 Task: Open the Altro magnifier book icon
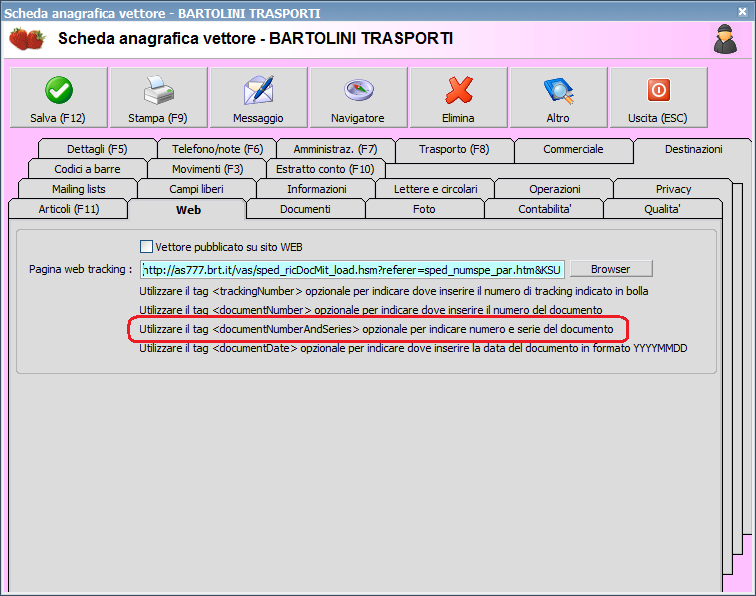point(559,90)
